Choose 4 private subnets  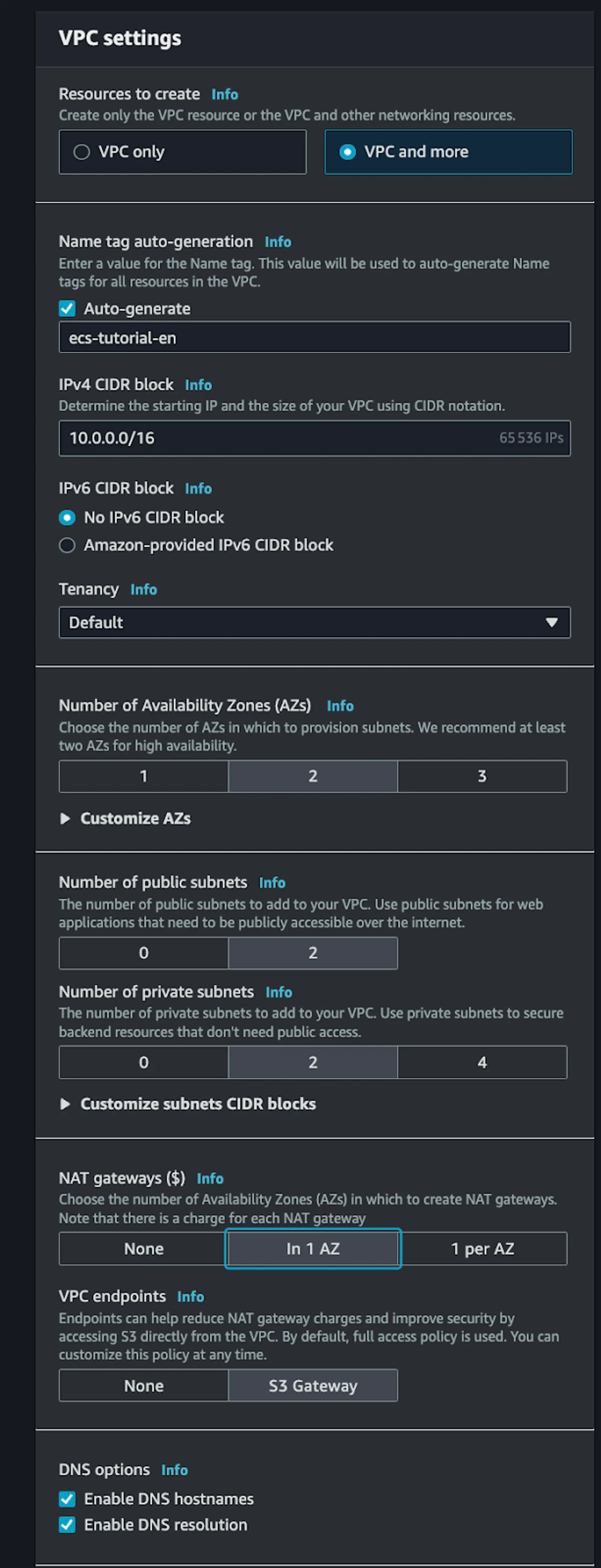pyautogui.click(x=482, y=1062)
